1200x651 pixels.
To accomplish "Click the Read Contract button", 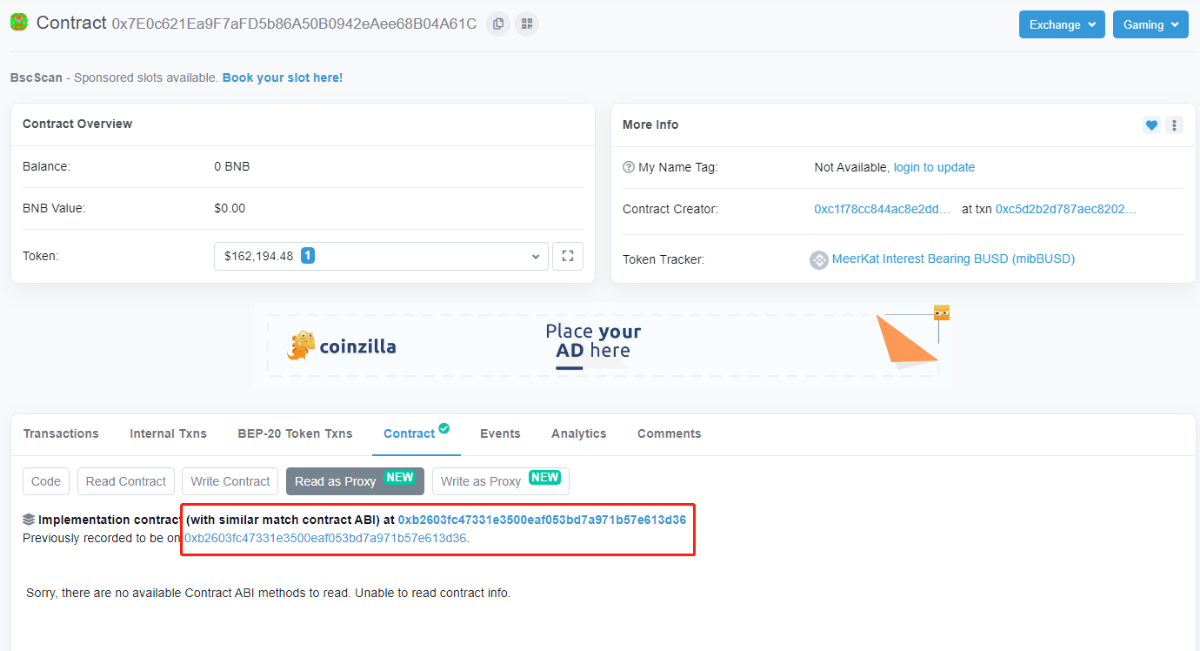I will coord(126,481).
